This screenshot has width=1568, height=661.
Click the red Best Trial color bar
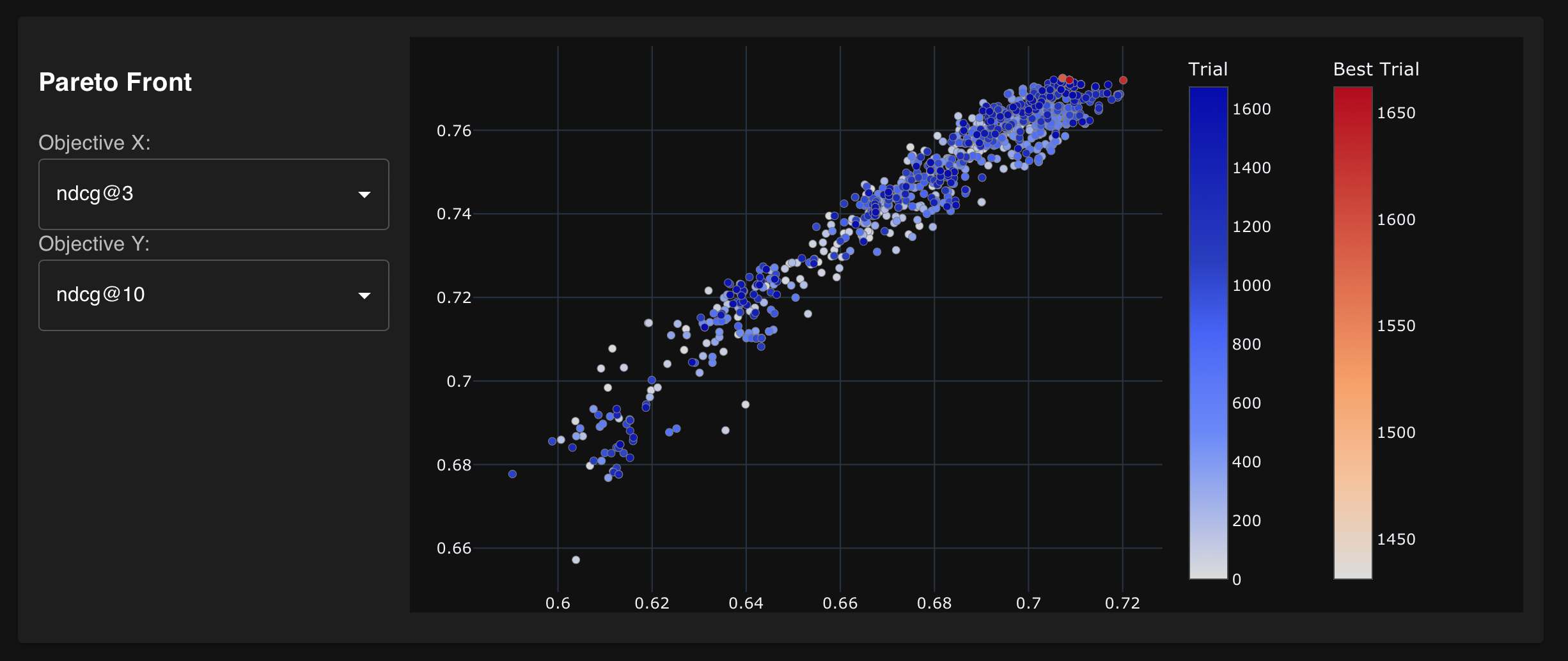[1352, 332]
